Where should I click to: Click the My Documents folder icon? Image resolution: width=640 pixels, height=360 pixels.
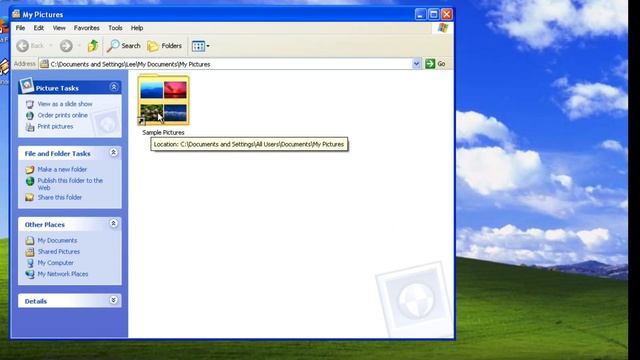click(30, 240)
